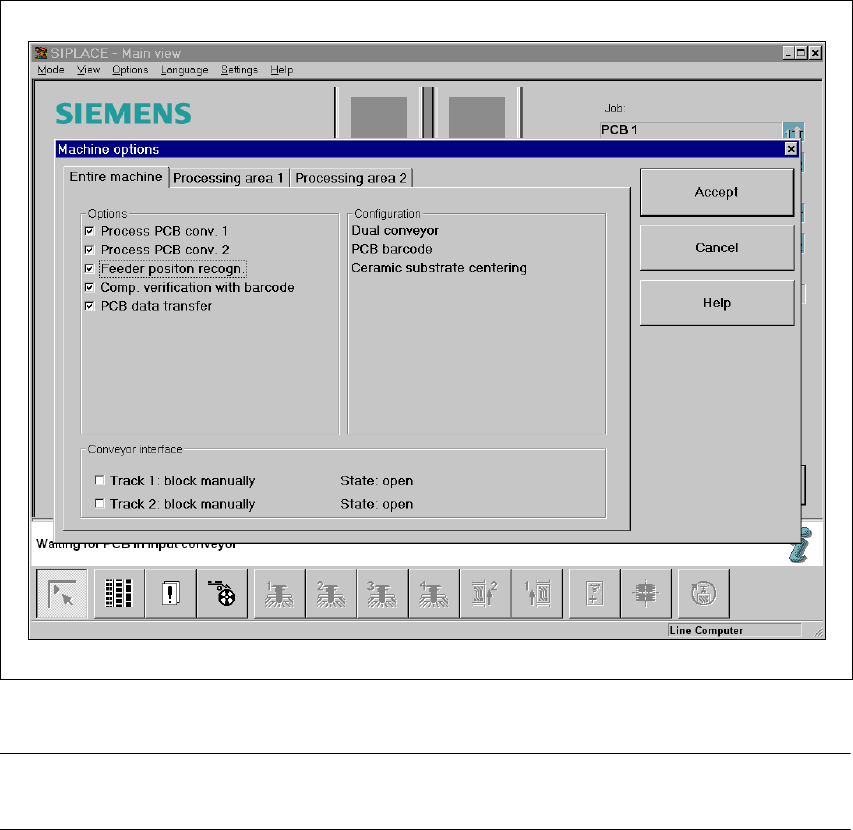Click the SIEMENS logo
Screen dimensions: 853x830
click(x=123, y=113)
